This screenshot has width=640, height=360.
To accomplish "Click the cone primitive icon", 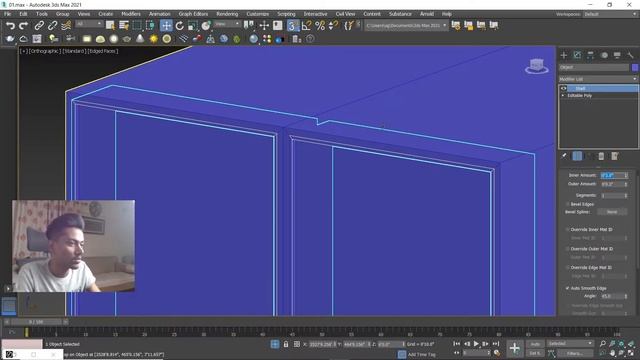I will tap(140, 39).
